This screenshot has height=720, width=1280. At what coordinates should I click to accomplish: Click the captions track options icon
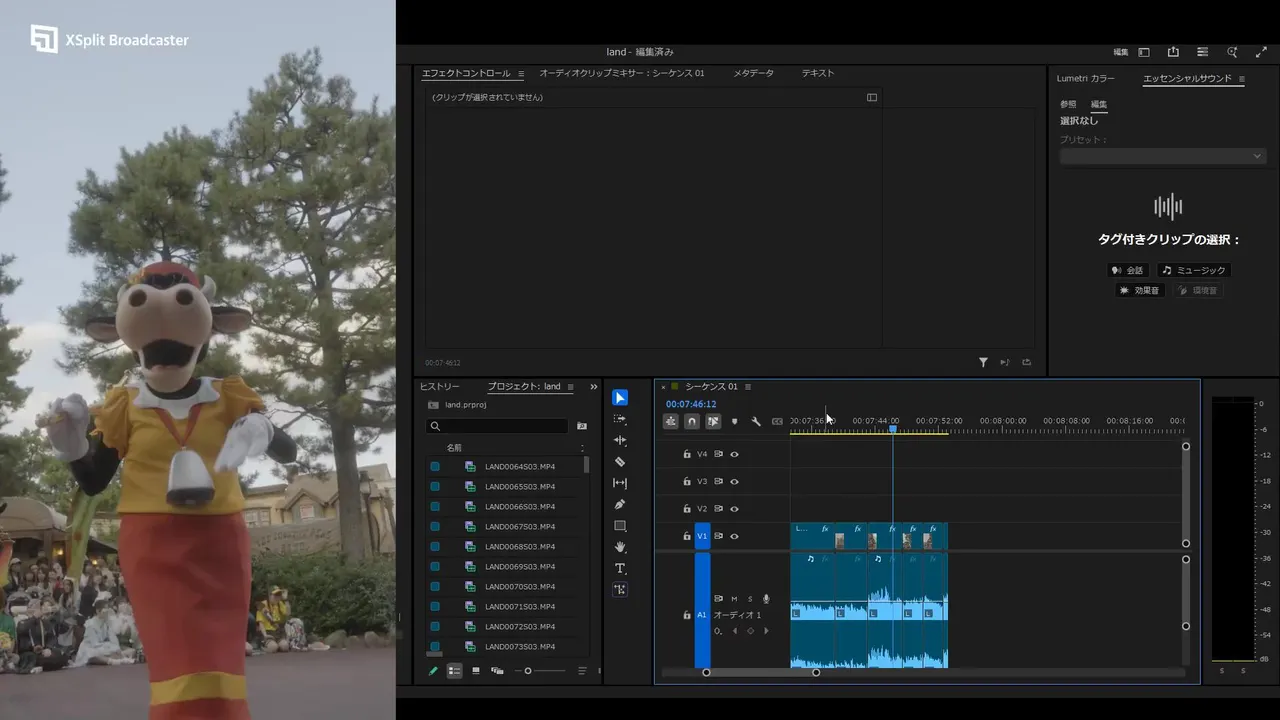[777, 421]
